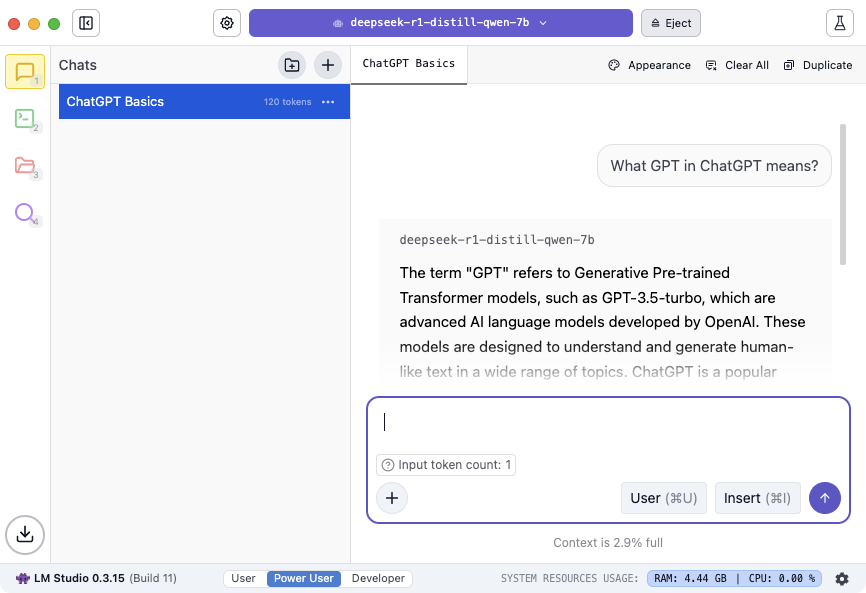The width and height of the screenshot is (866, 593).
Task: Select the ChatGPT Basics tab
Action: point(409,64)
